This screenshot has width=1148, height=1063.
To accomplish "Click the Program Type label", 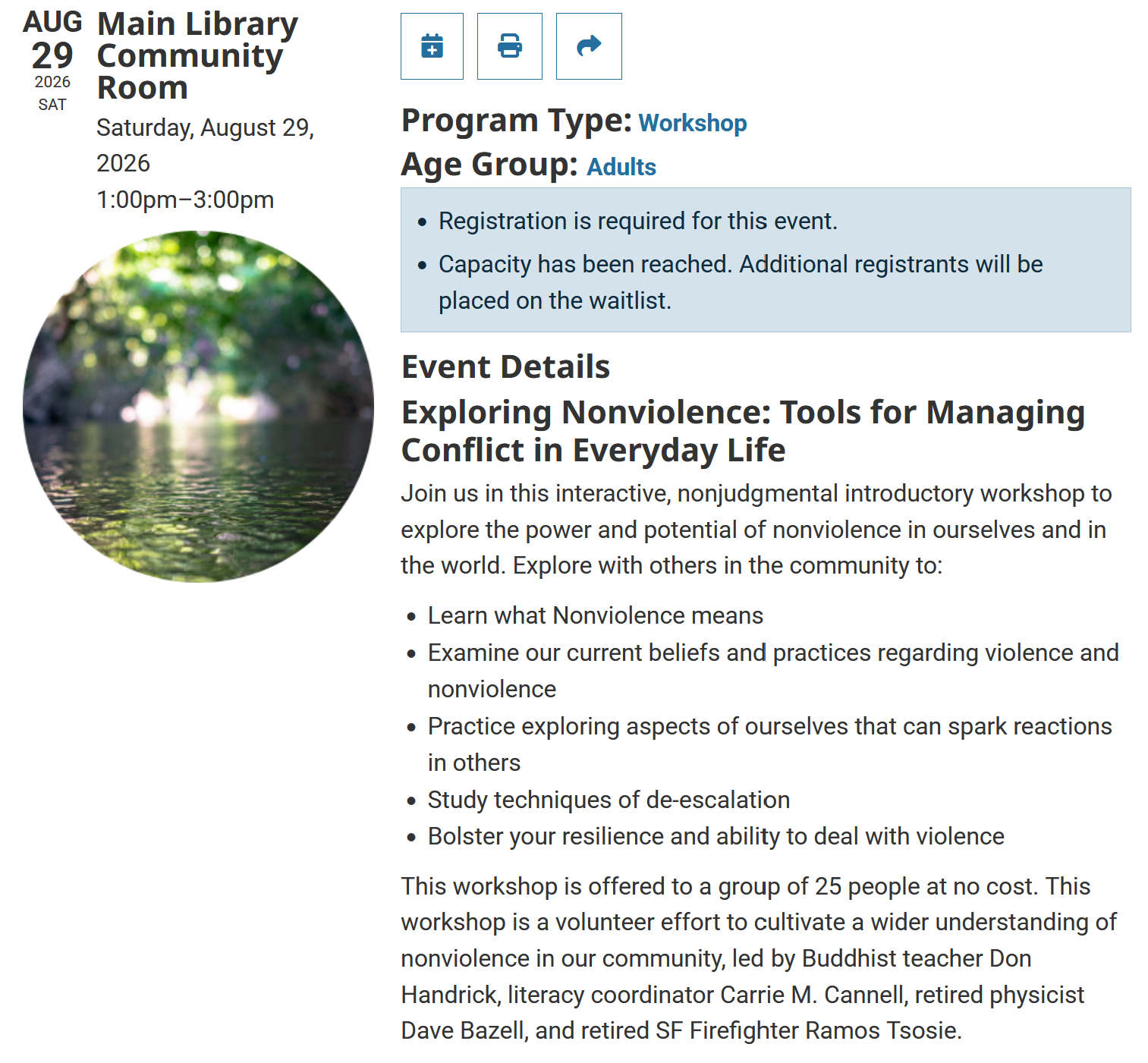I will point(517,121).
